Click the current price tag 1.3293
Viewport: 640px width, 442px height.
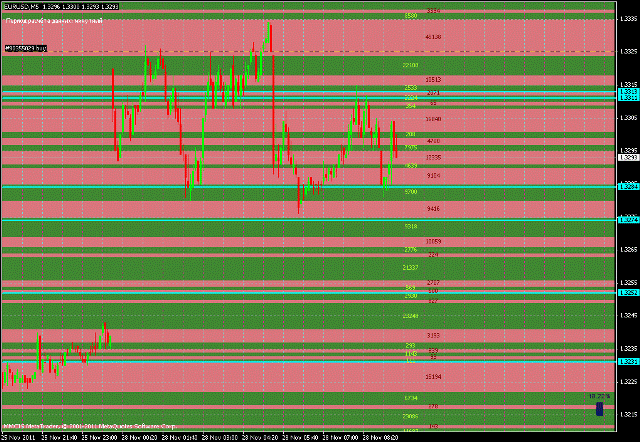point(629,158)
